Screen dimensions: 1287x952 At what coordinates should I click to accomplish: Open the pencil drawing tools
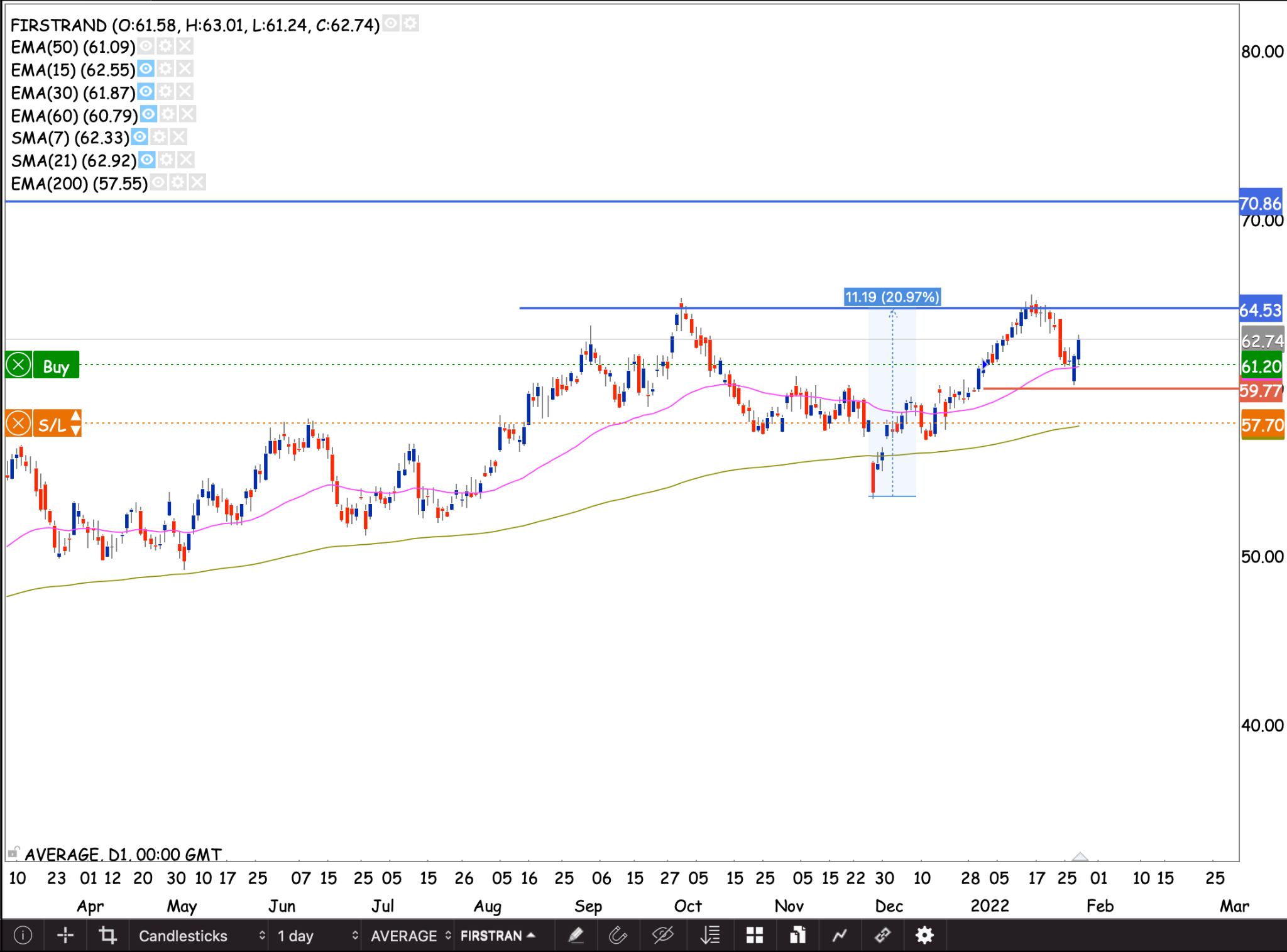[576, 936]
